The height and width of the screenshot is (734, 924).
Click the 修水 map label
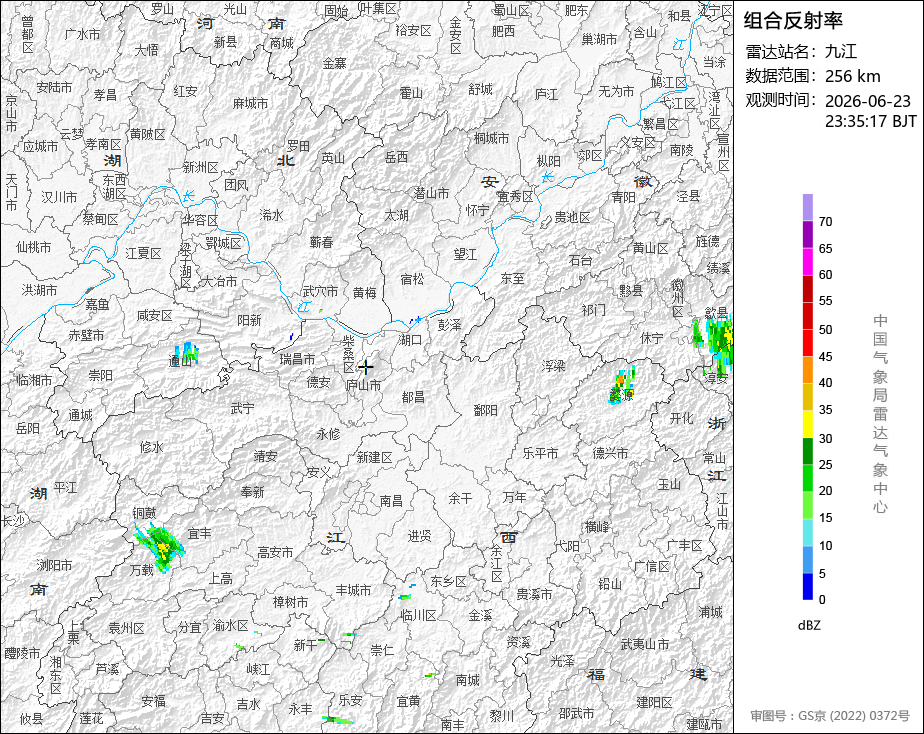[x=151, y=447]
